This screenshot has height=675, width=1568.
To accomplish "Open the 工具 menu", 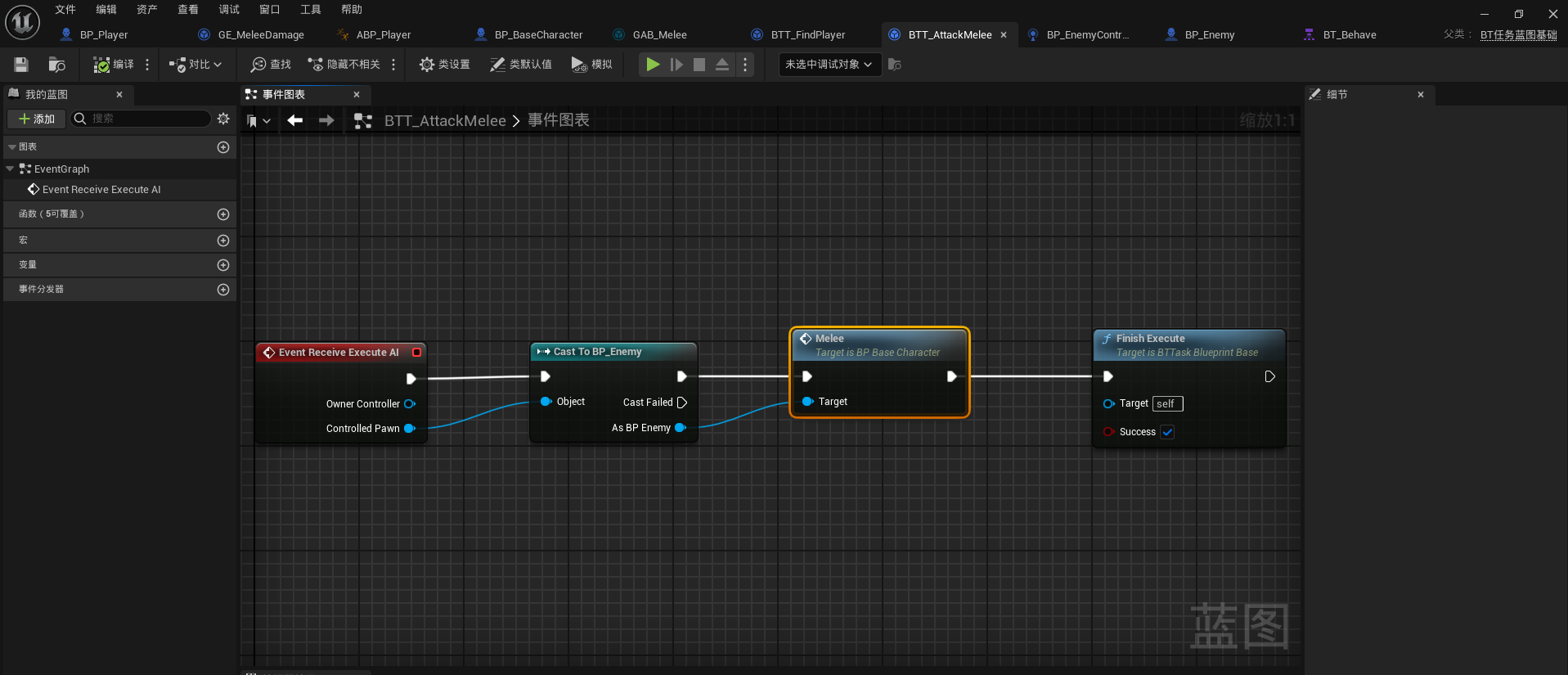I will [311, 10].
